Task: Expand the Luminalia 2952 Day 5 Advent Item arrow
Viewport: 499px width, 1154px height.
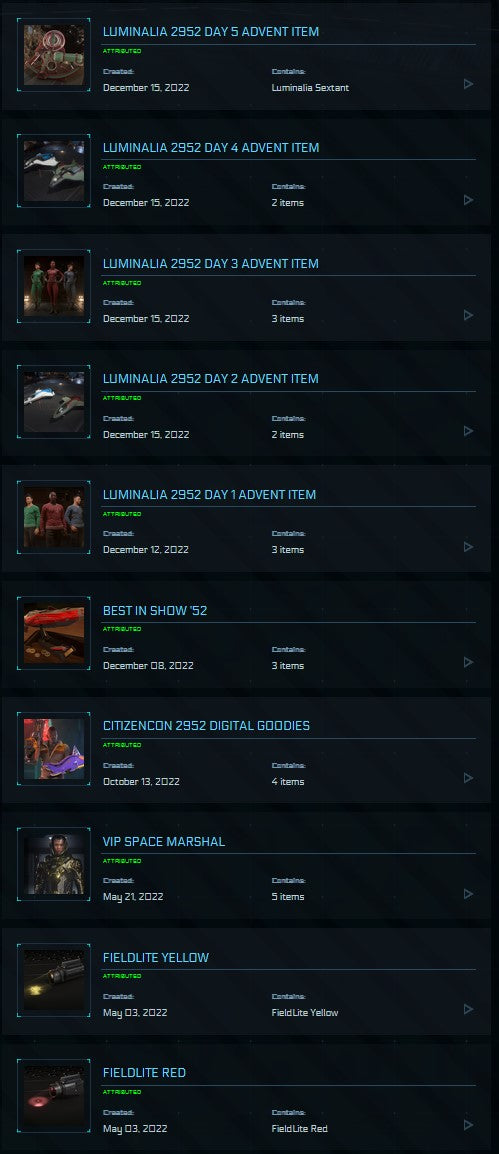Action: pyautogui.click(x=468, y=84)
